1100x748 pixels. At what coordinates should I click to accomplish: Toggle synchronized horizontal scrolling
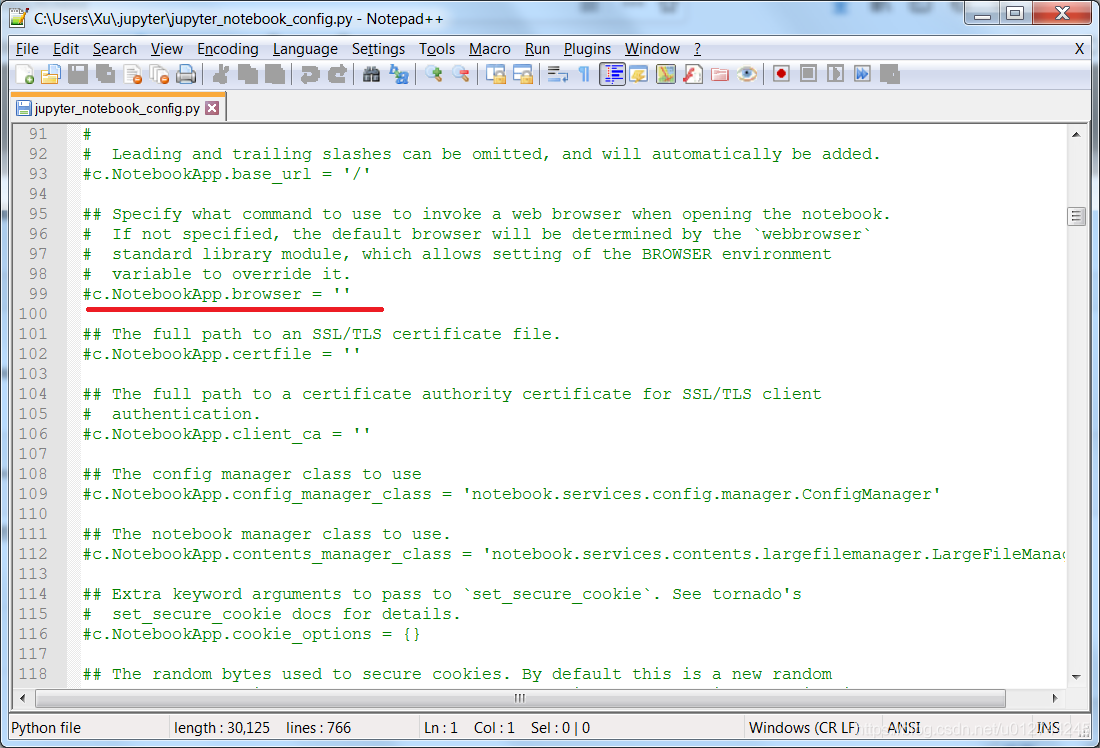pyautogui.click(x=523, y=74)
